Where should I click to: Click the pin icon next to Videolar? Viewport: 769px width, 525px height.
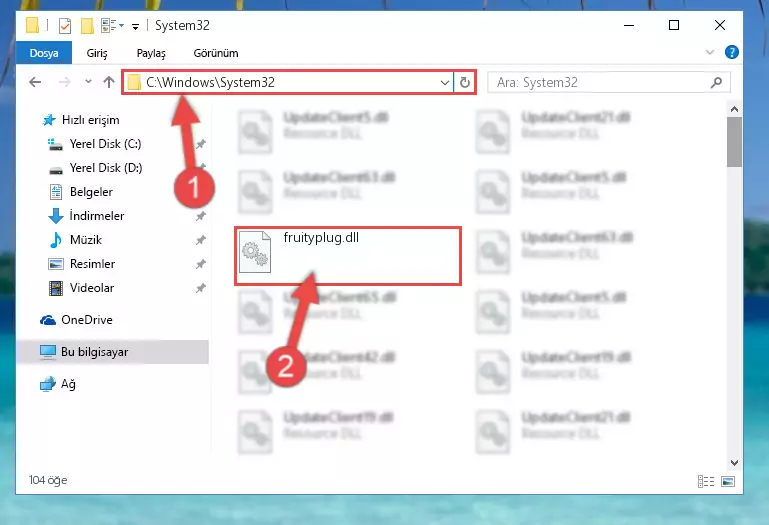(x=201, y=288)
